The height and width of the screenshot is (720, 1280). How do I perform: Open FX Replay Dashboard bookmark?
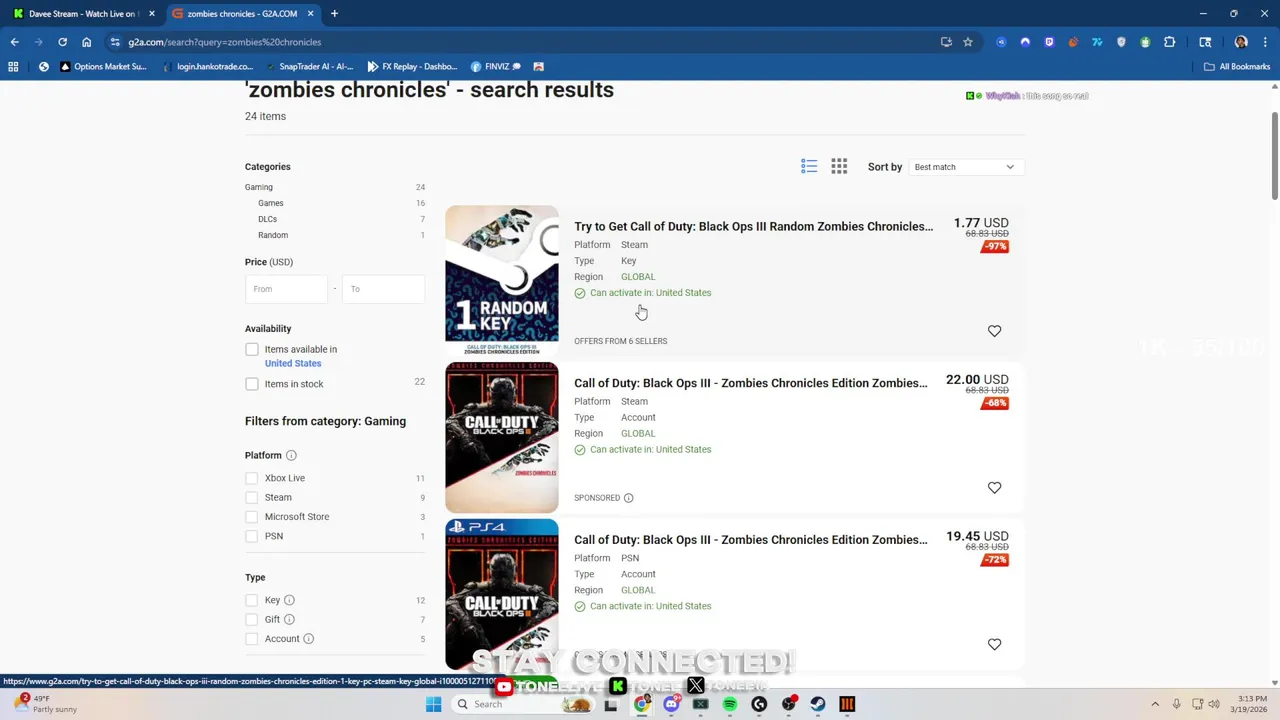(x=413, y=67)
